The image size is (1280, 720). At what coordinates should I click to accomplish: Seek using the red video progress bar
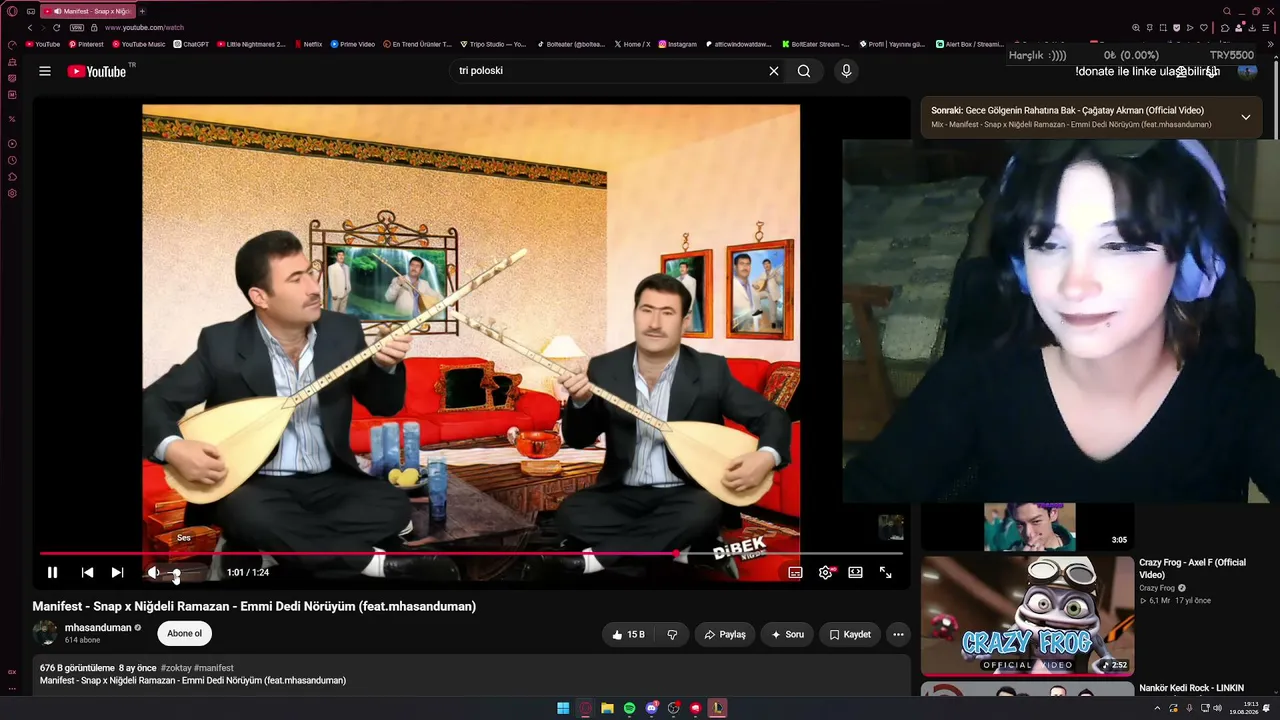click(471, 553)
